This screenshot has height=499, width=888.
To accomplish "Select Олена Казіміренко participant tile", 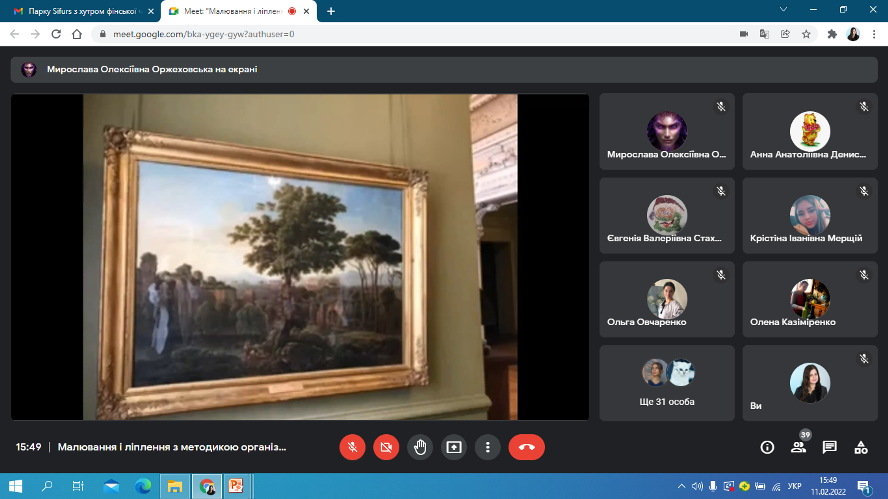I will point(810,299).
